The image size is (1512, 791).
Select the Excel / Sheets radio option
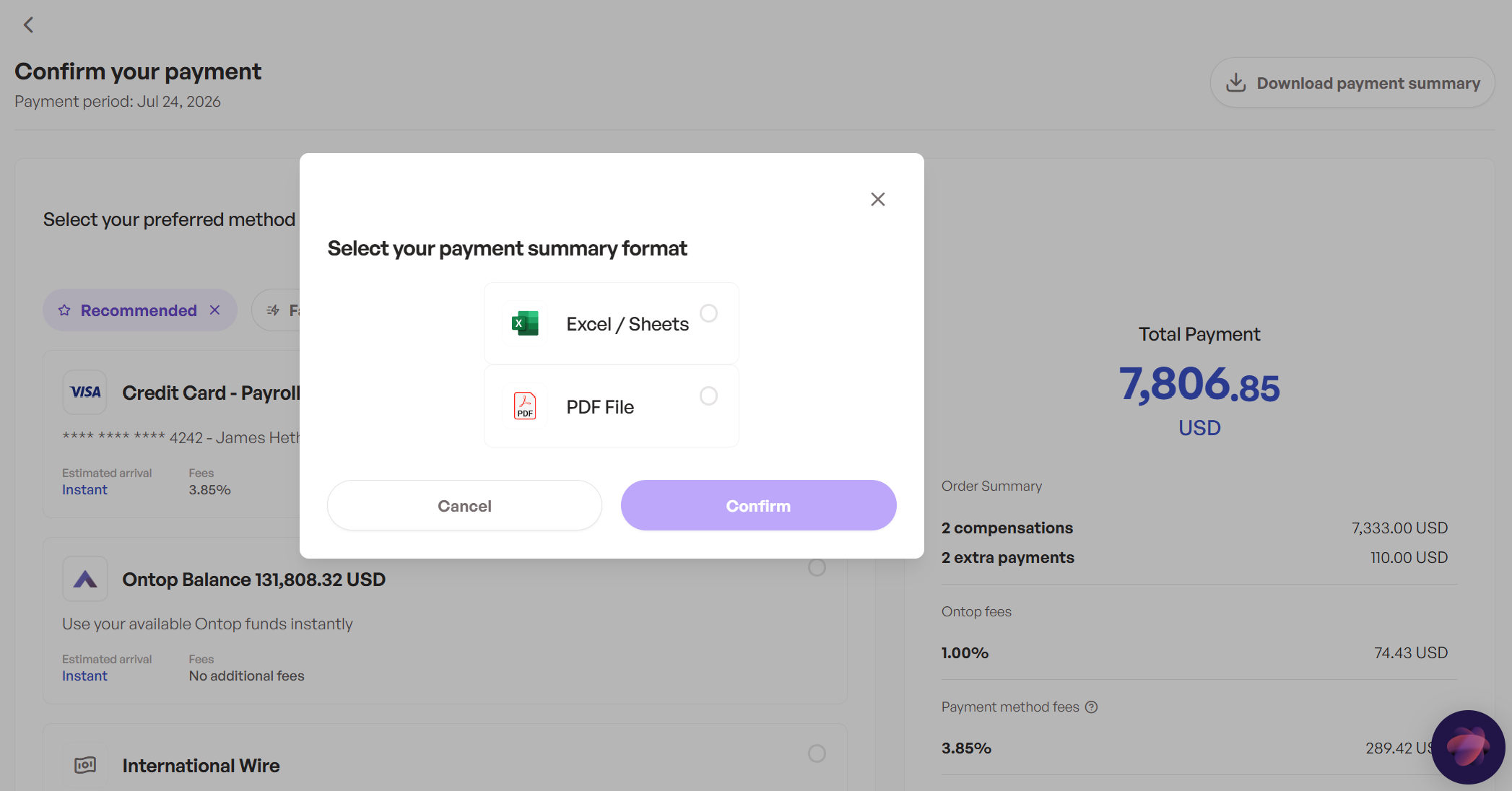click(708, 313)
